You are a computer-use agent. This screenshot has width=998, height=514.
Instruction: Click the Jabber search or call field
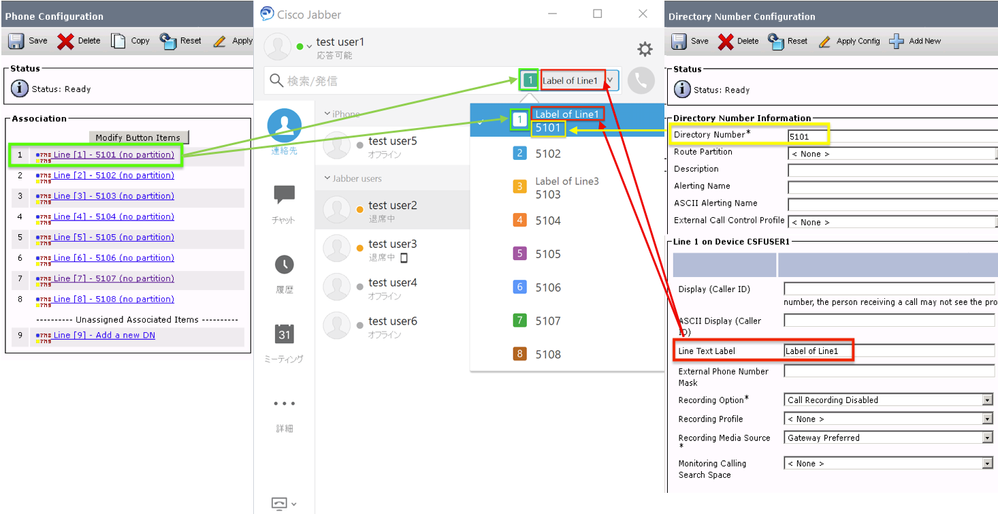point(391,81)
